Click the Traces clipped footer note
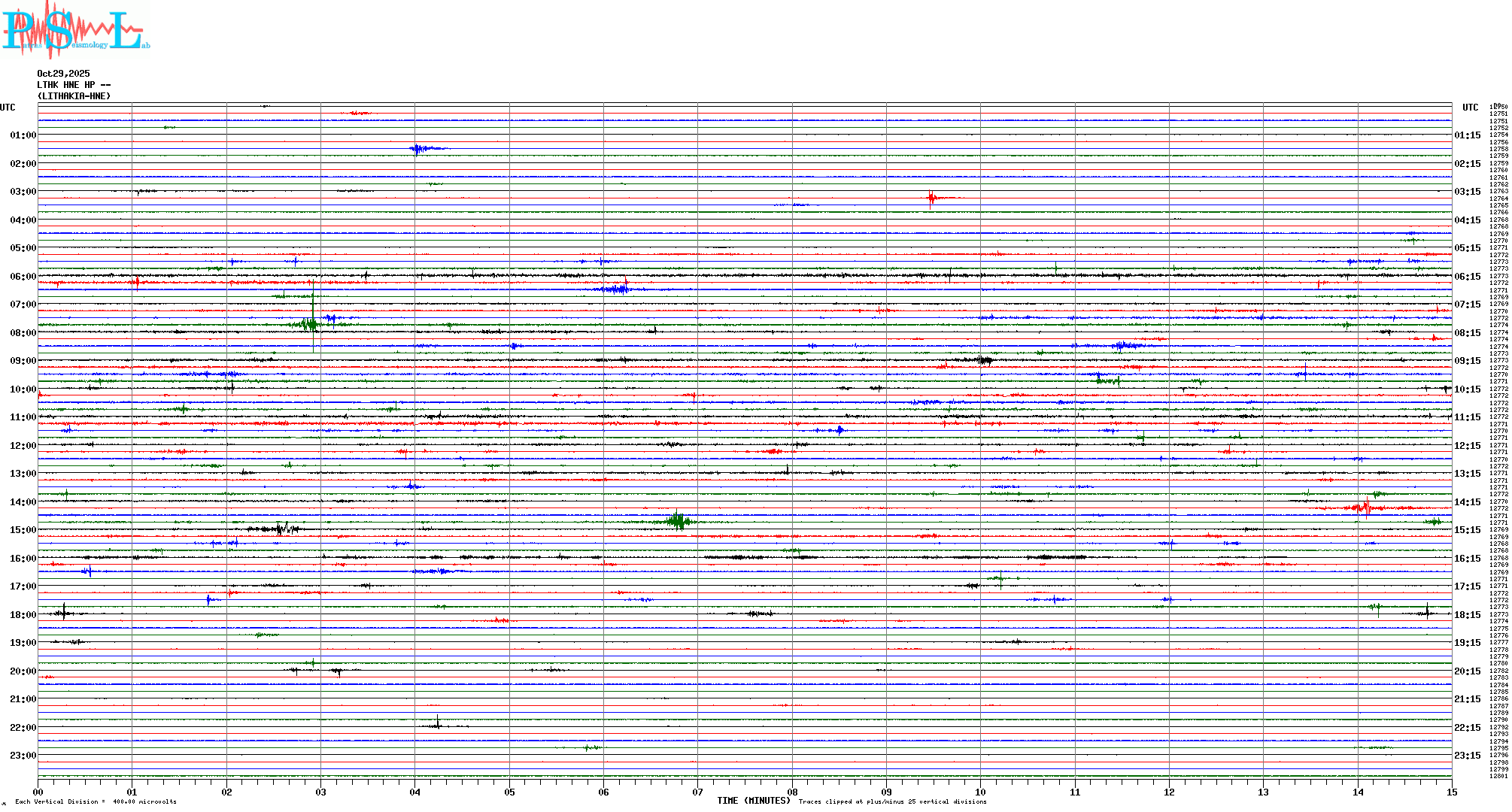Screen dimensions: 1512x812 892,801
